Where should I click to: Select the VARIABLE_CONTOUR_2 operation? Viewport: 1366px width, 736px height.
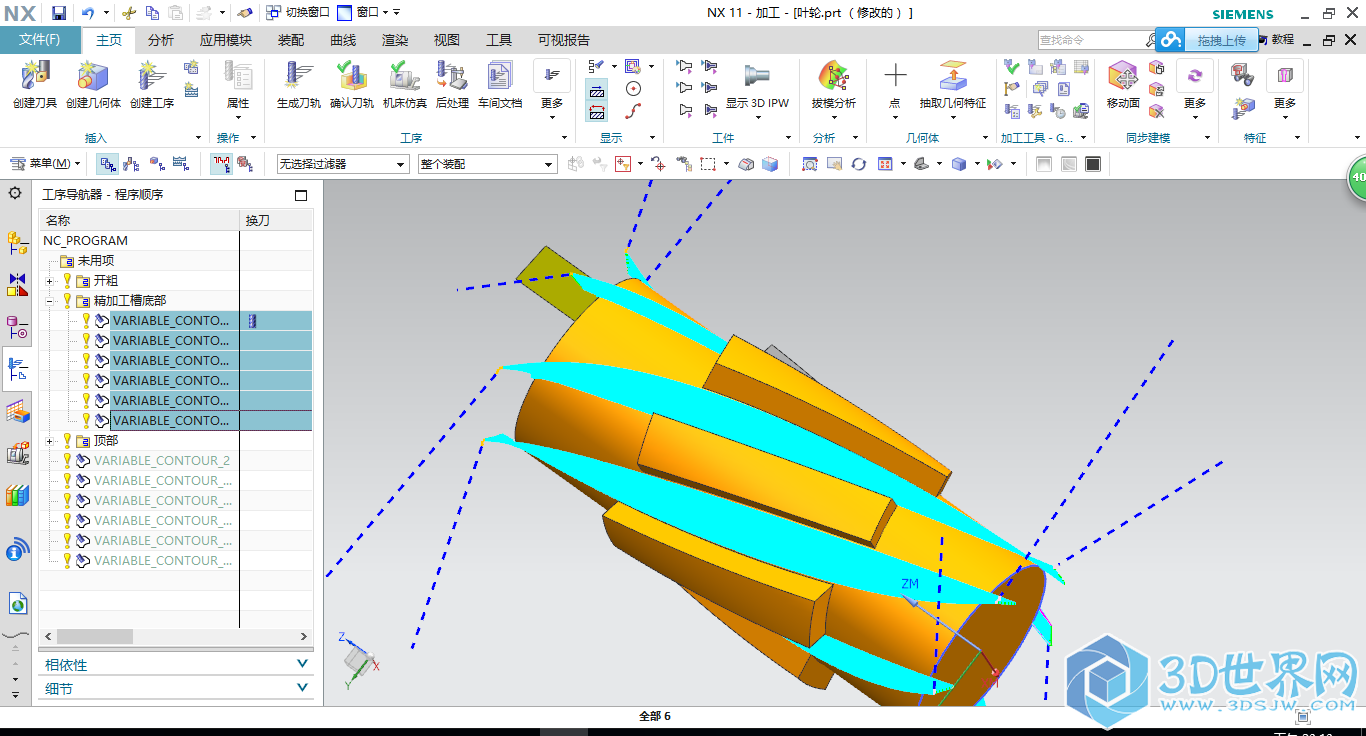click(x=162, y=461)
